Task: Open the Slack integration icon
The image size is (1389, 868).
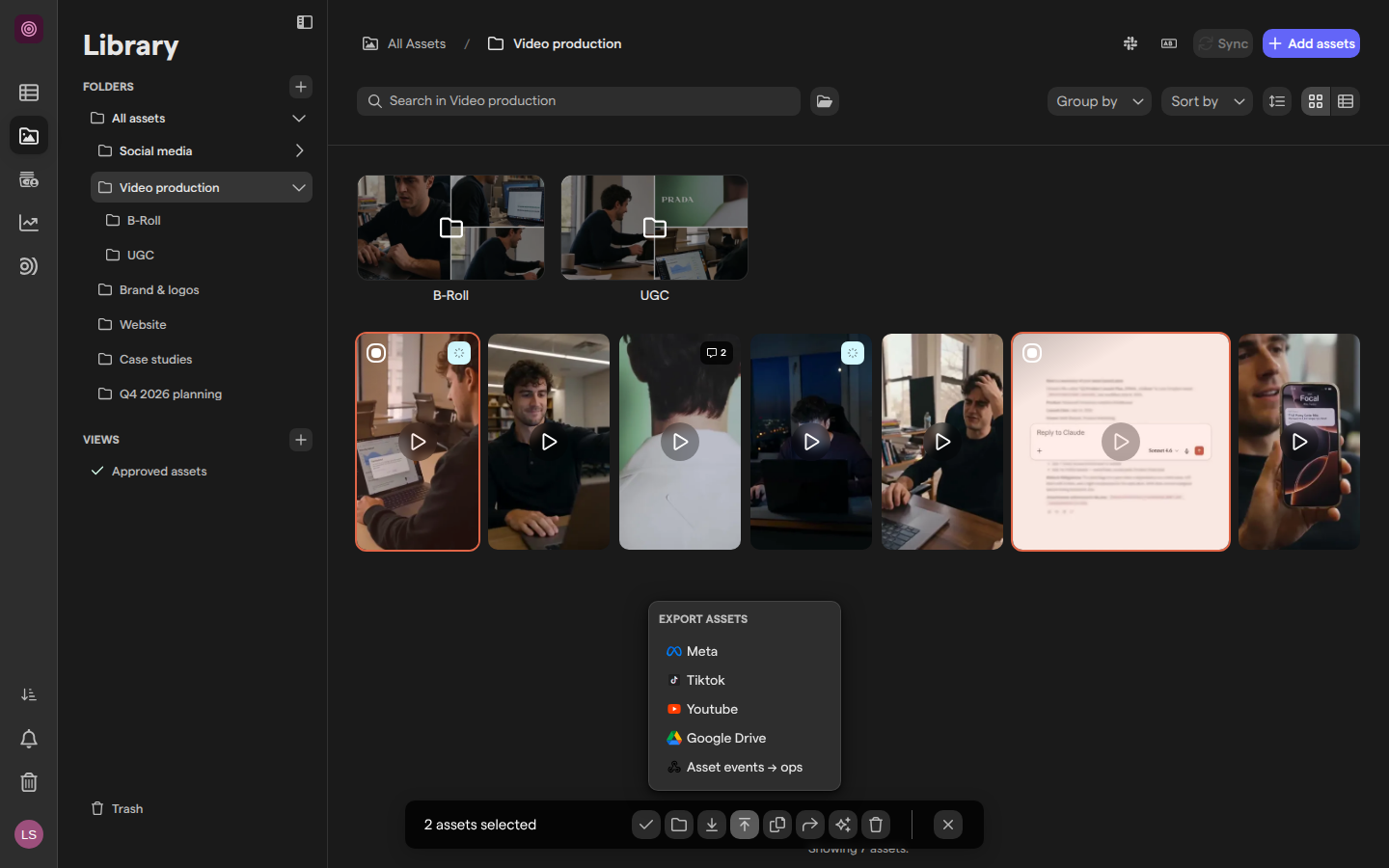Action: (x=1130, y=43)
